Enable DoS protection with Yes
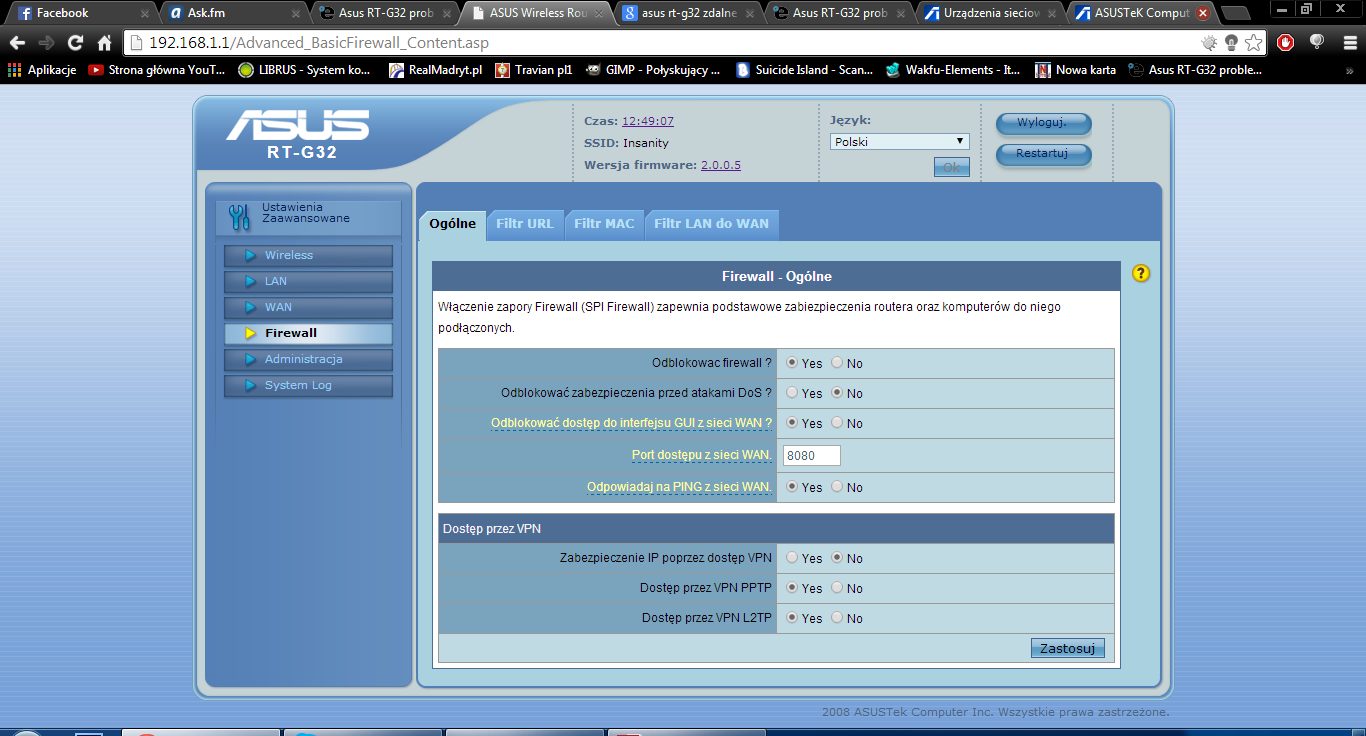Screen dimensions: 1366x736 coord(792,393)
